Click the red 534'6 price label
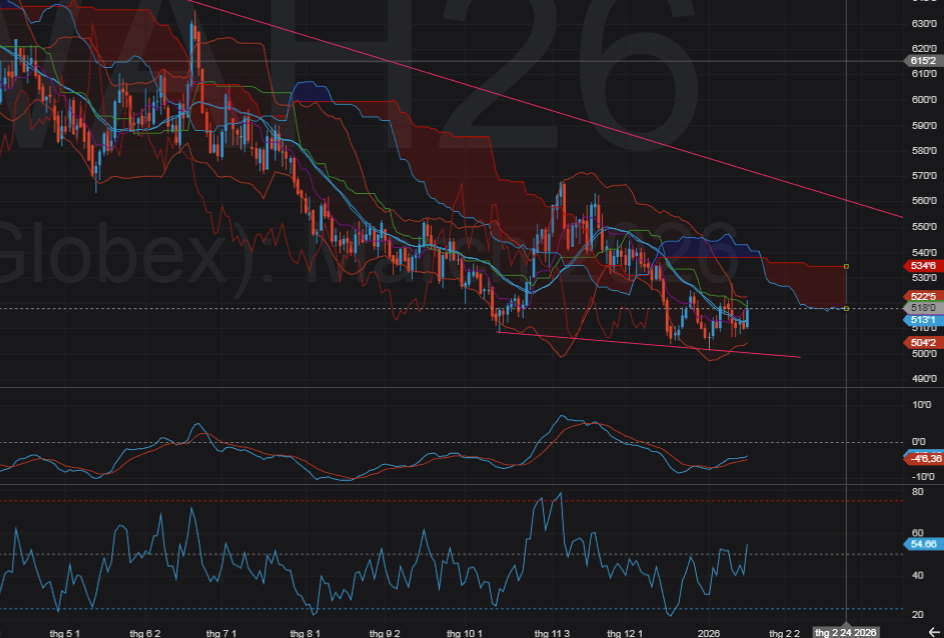The width and height of the screenshot is (944, 638). tap(923, 267)
